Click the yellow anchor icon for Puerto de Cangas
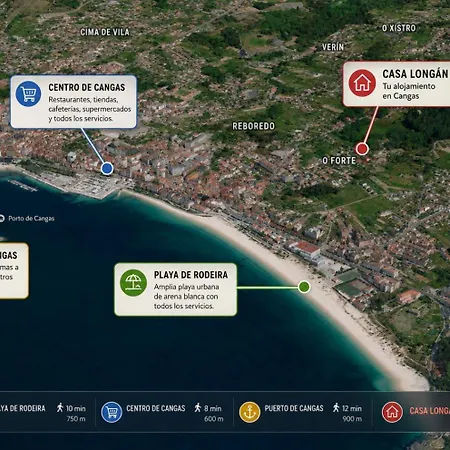Screen dimensions: 450x450 [250, 412]
